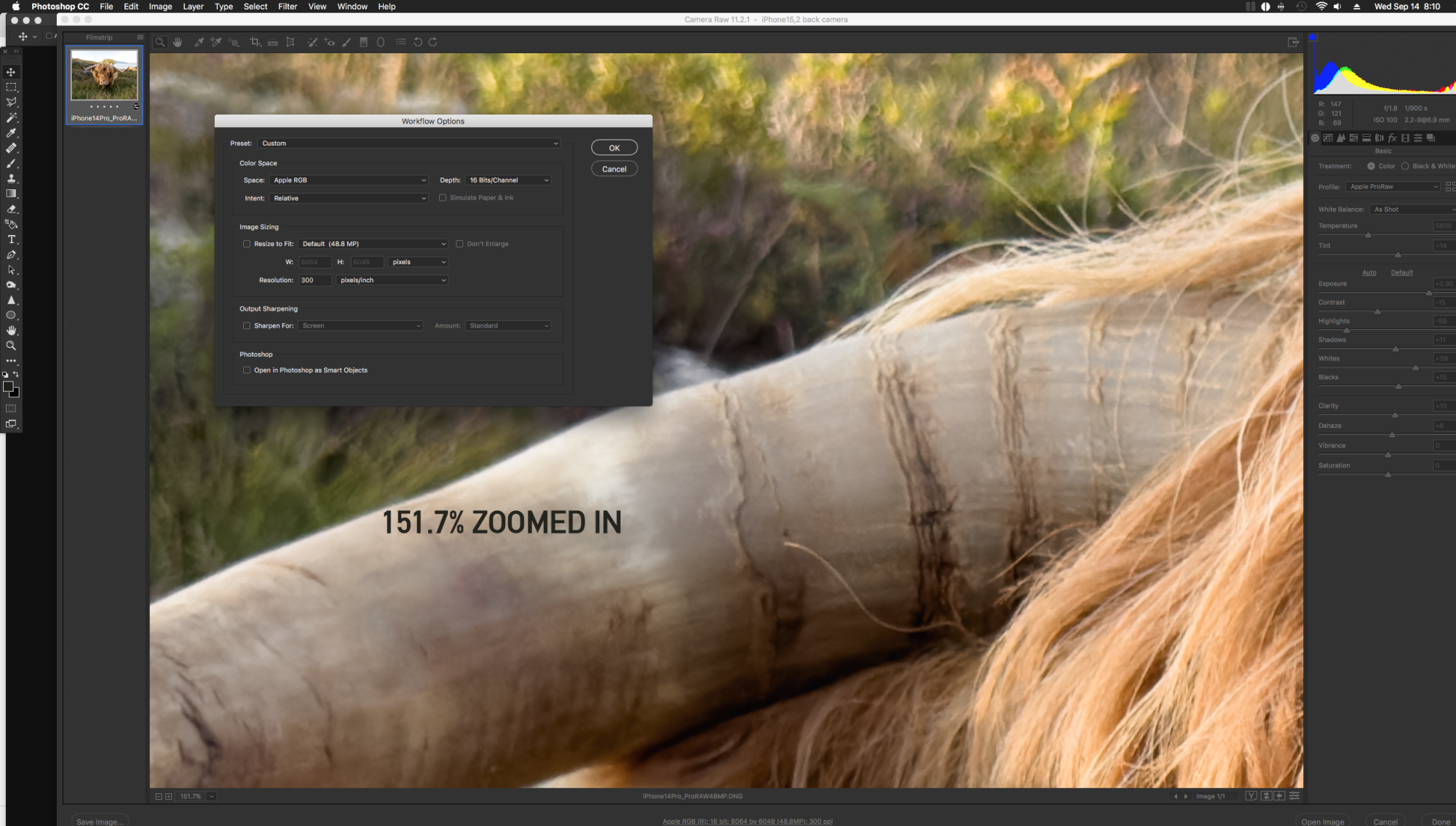
Task: Select the Spot Removal brush tool
Action: pyautogui.click(x=312, y=42)
